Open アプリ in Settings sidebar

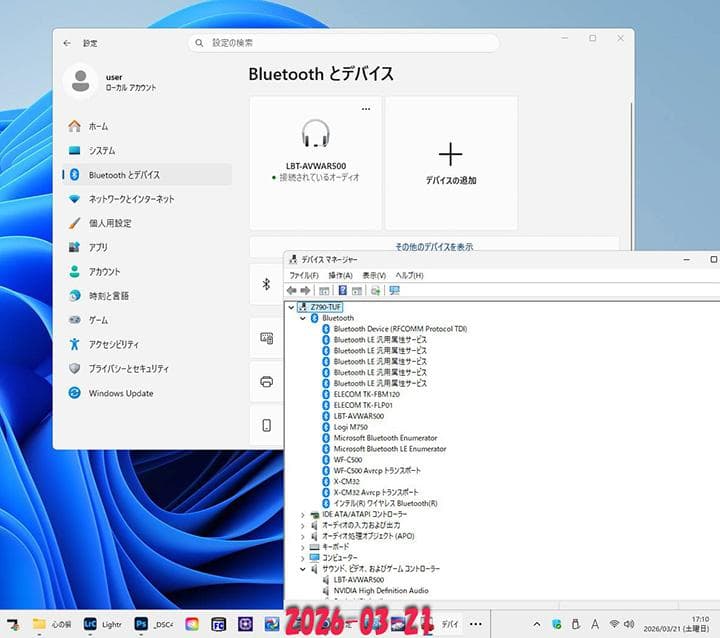(146, 247)
